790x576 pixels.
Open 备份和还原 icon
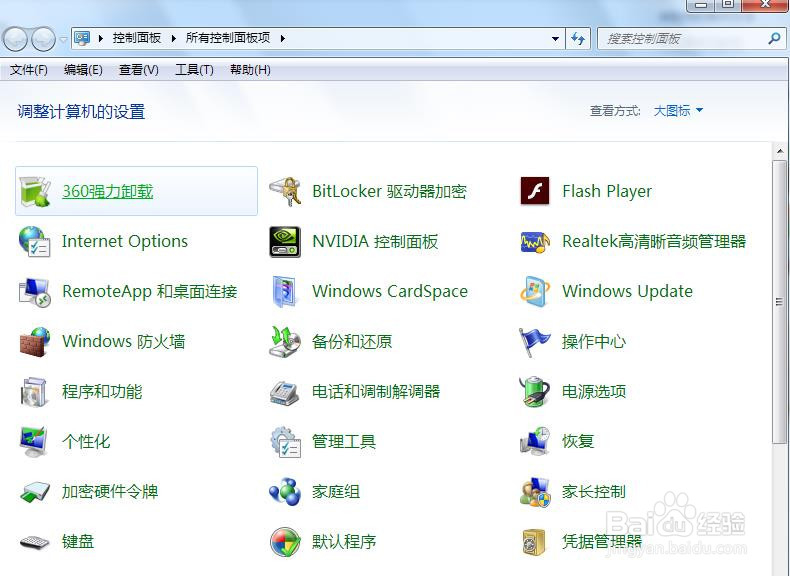(x=285, y=342)
